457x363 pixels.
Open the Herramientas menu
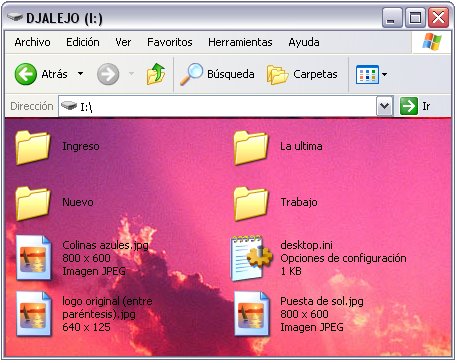240,42
